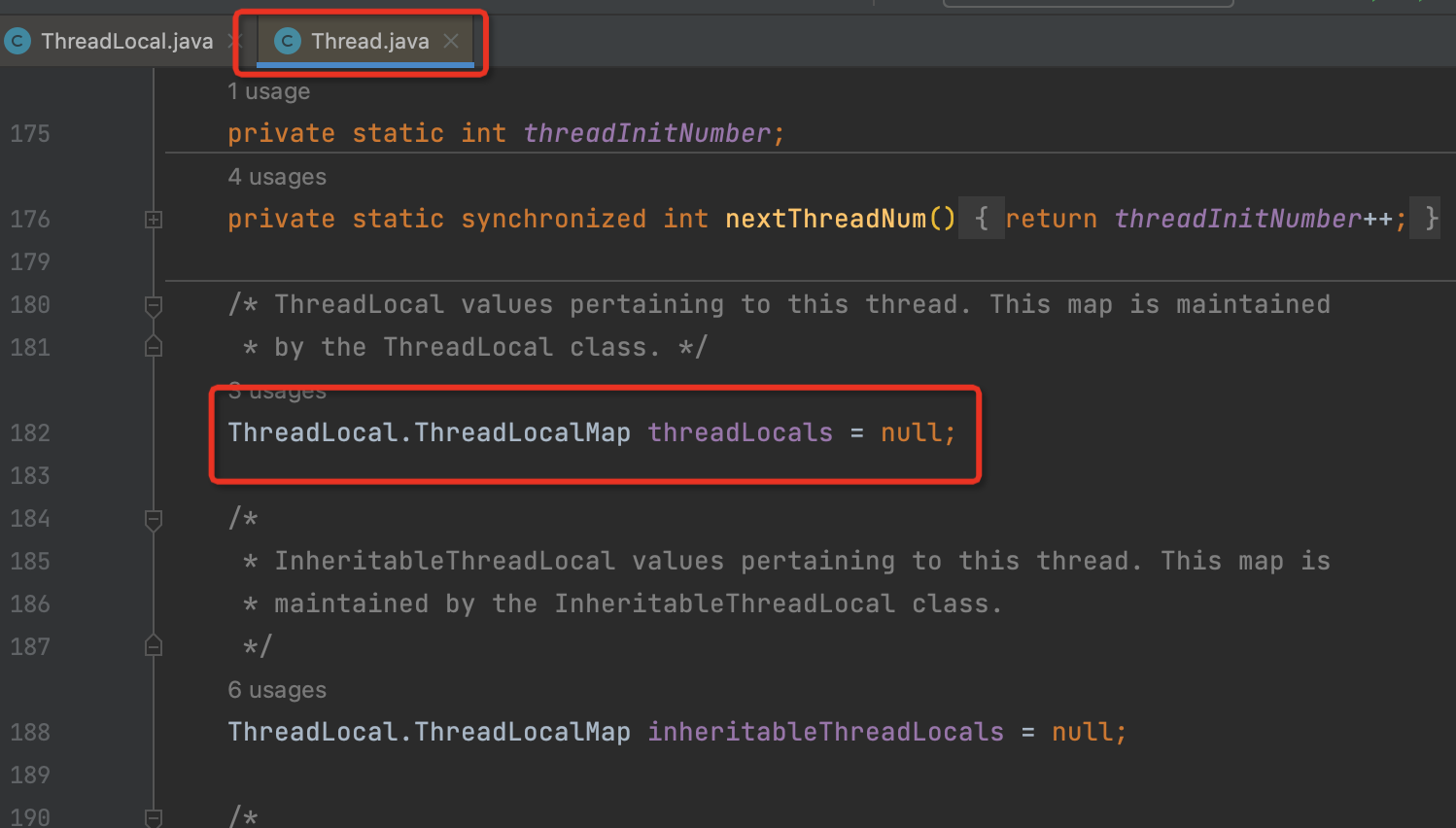The height and width of the screenshot is (828, 1456).
Task: Click the 'private' keyword on line 175
Action: (282, 133)
